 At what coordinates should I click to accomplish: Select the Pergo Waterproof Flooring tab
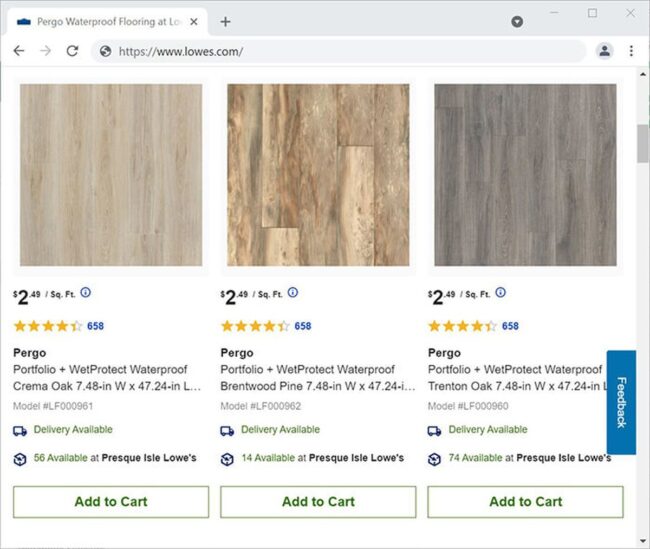pyautogui.click(x=107, y=22)
